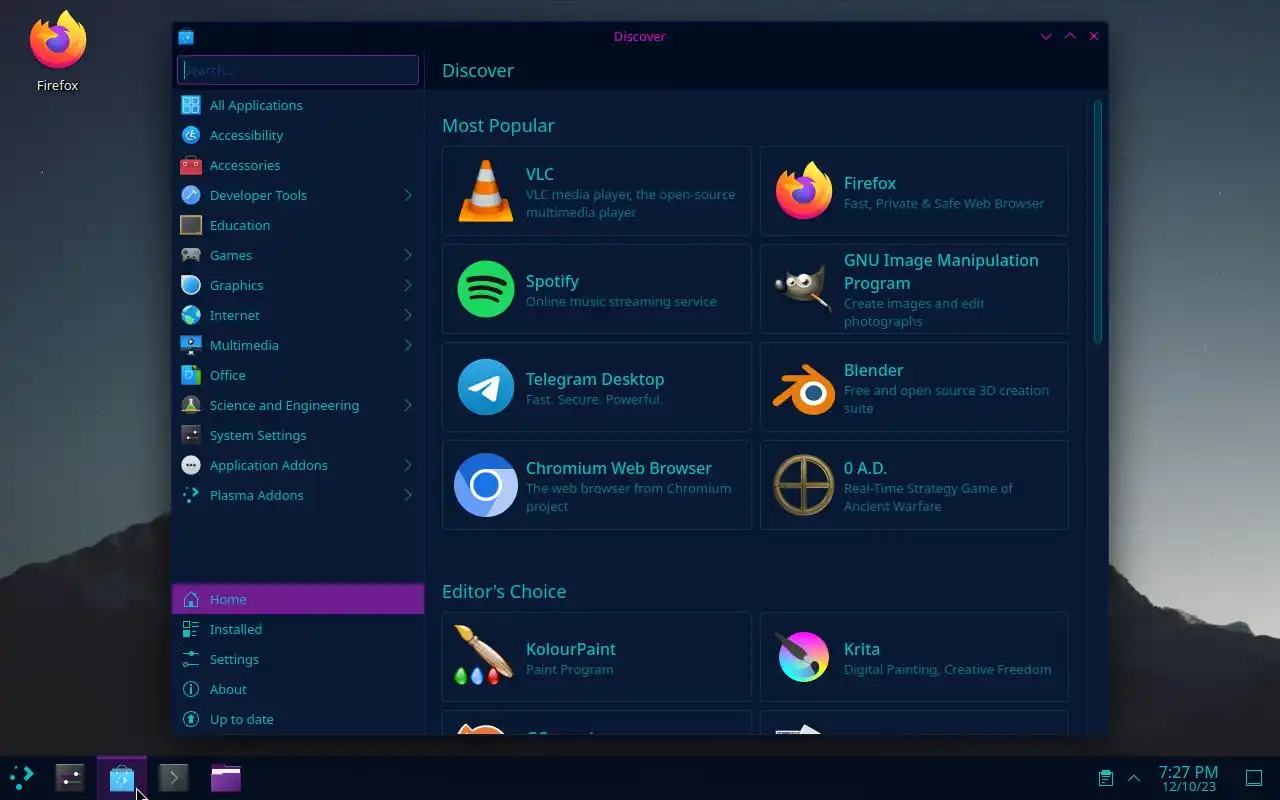Click the Education category label
This screenshot has height=800, width=1280.
coord(240,225)
